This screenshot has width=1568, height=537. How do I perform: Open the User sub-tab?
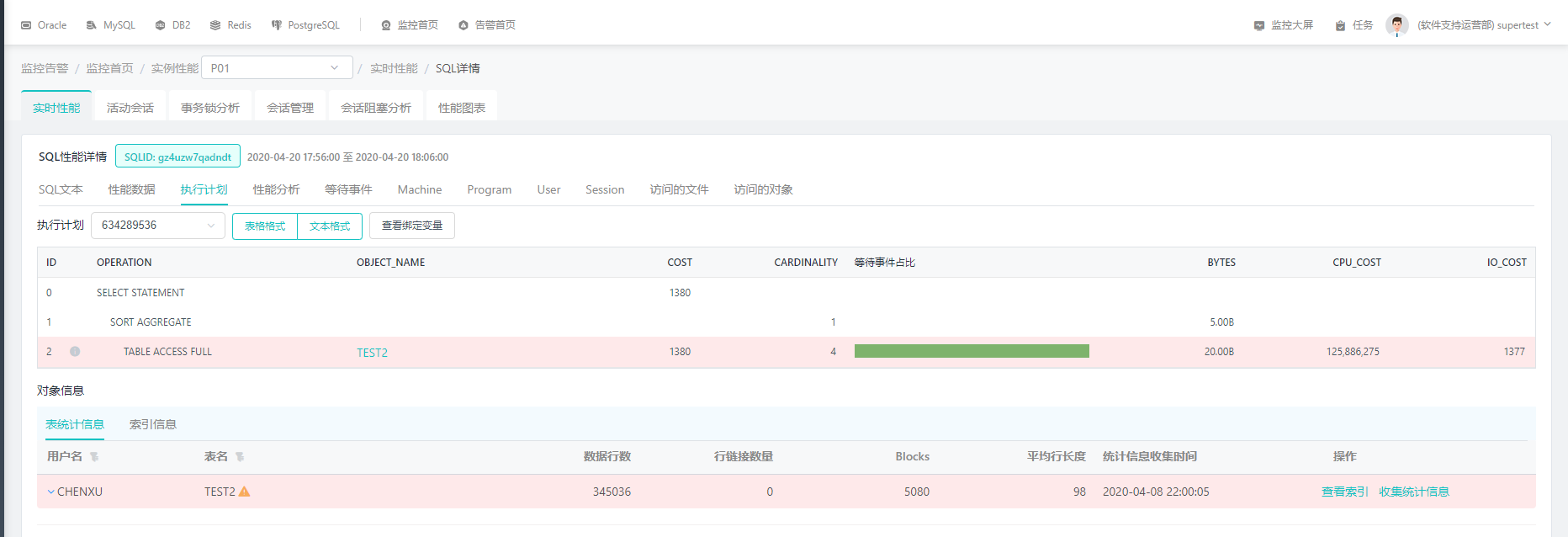[548, 189]
